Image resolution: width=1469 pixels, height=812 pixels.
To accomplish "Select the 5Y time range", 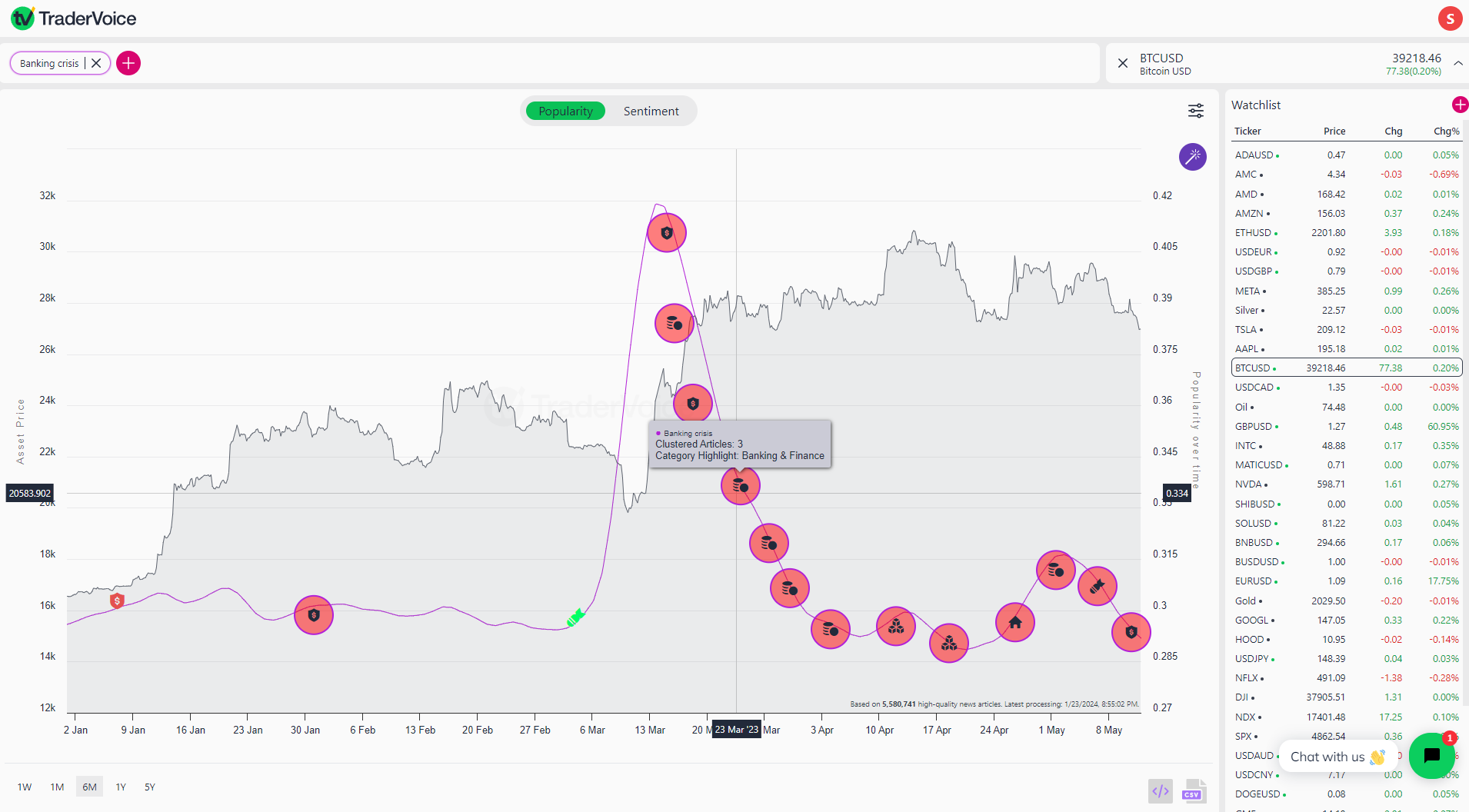I will [x=150, y=787].
